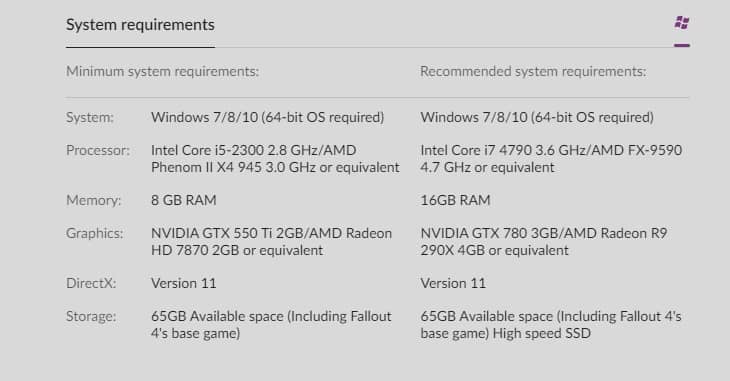Select the System requirements heading

coord(140,25)
